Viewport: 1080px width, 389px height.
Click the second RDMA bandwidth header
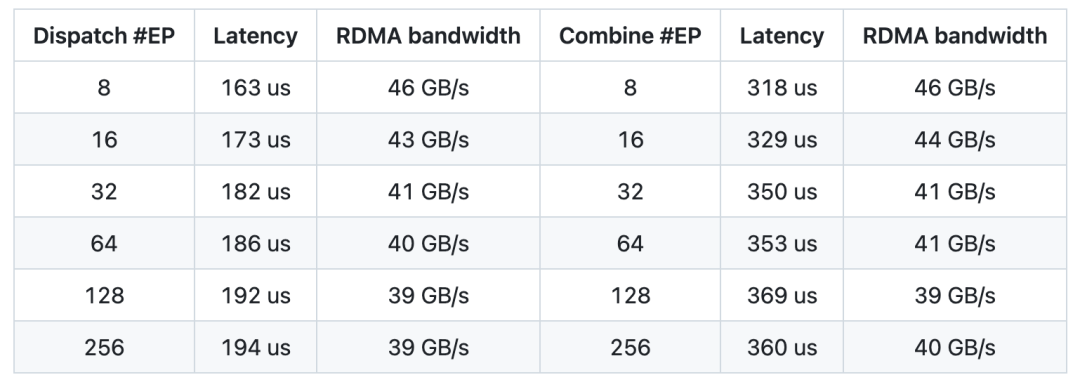click(x=955, y=36)
